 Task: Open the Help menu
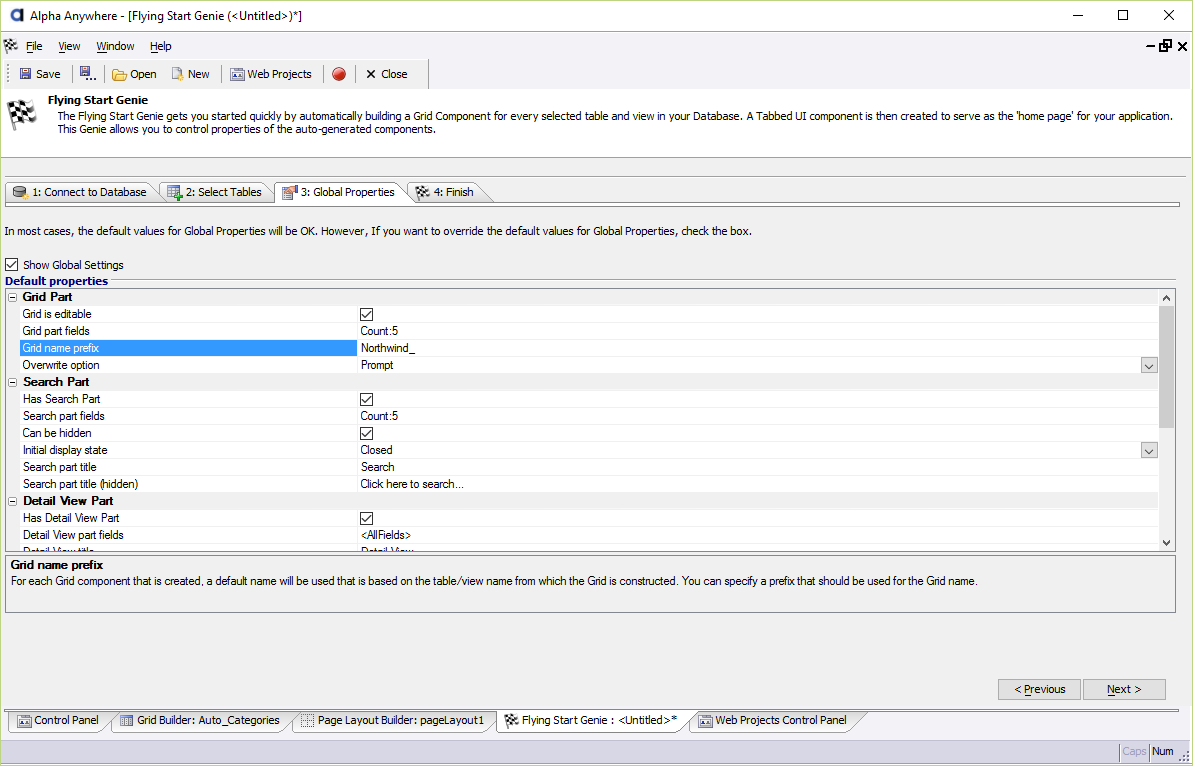161,46
